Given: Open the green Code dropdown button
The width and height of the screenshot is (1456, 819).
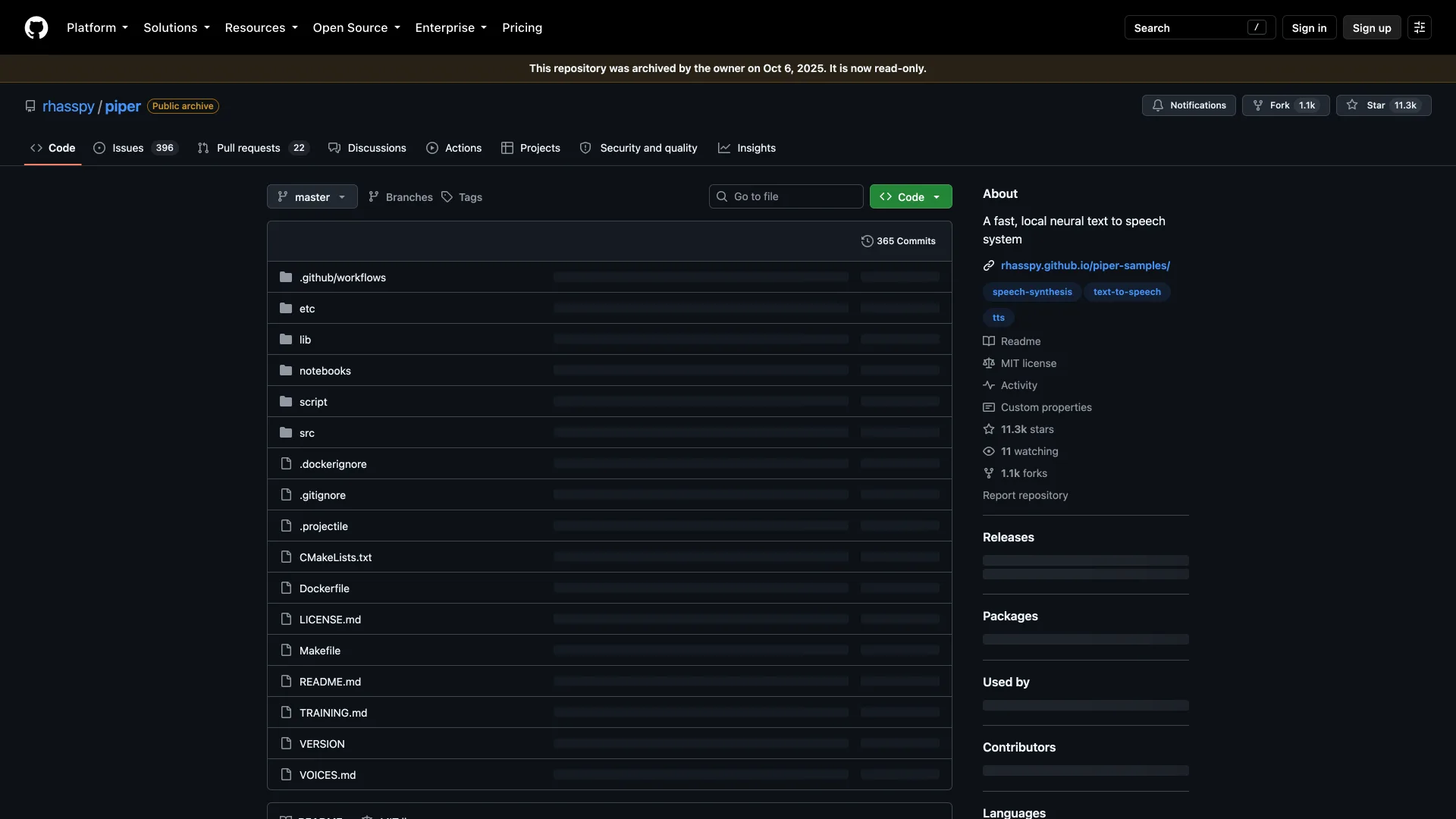Looking at the screenshot, I should click(x=911, y=197).
